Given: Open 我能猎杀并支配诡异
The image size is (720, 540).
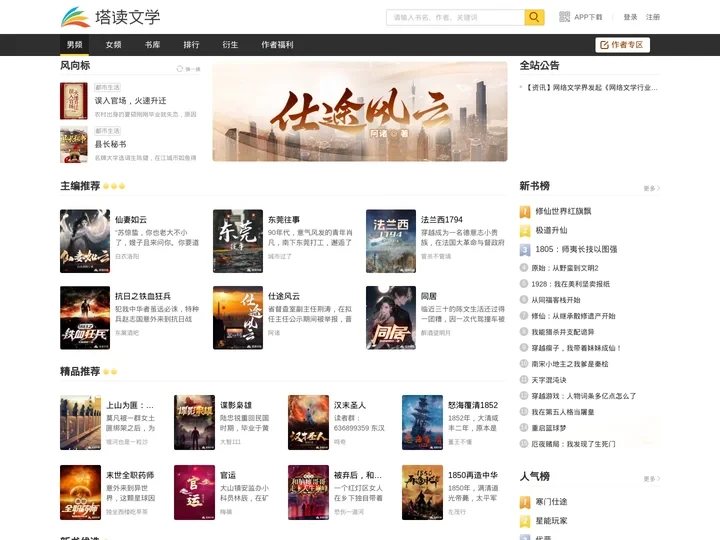Looking at the screenshot, I should tap(562, 332).
